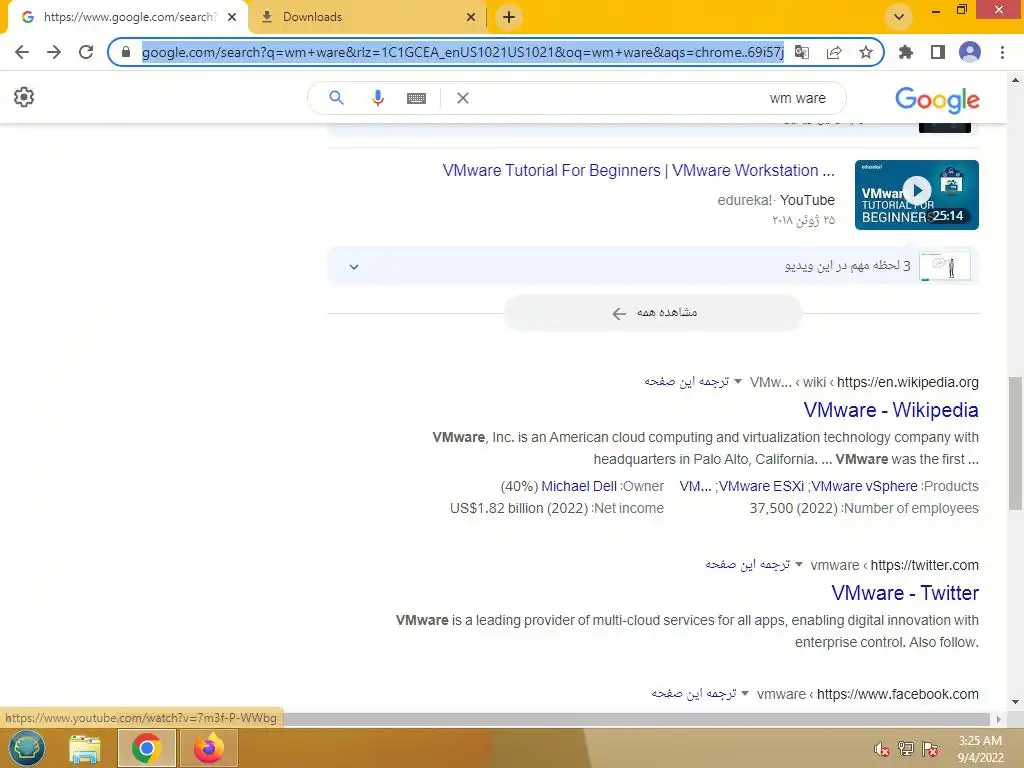Click the padlock site info icon
This screenshot has width=1024, height=768.
(126, 52)
